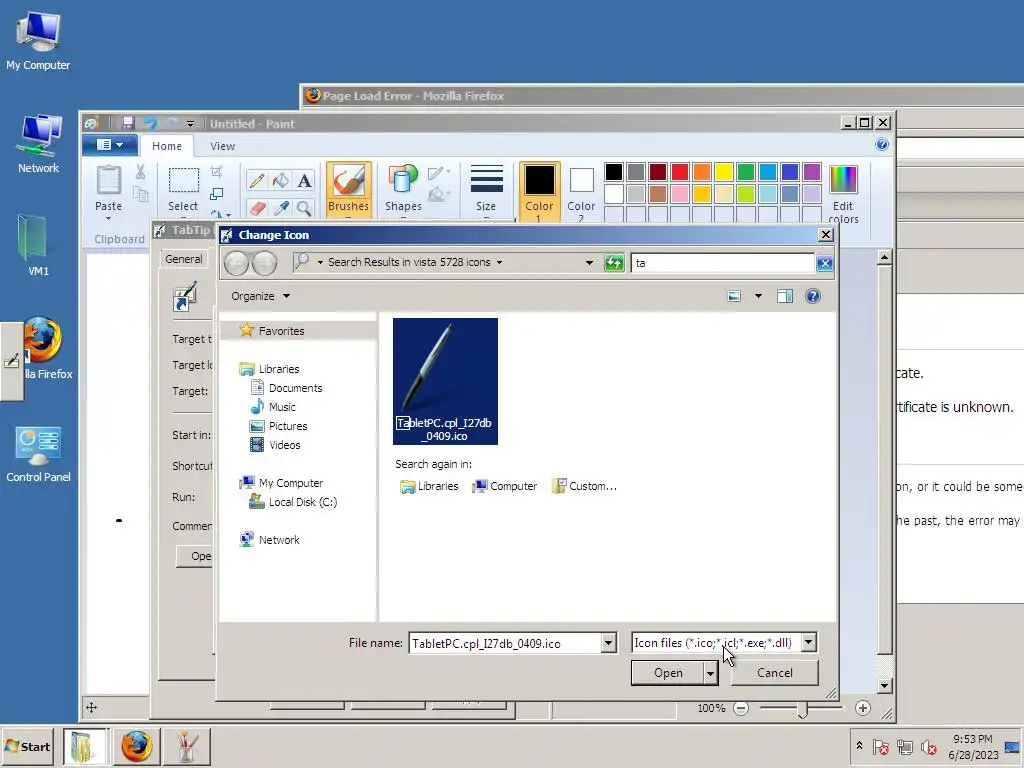The width and height of the screenshot is (1024, 768).
Task: Select the TabletPC.cpl_I27db_0409.ico thumbnail
Action: point(445,381)
